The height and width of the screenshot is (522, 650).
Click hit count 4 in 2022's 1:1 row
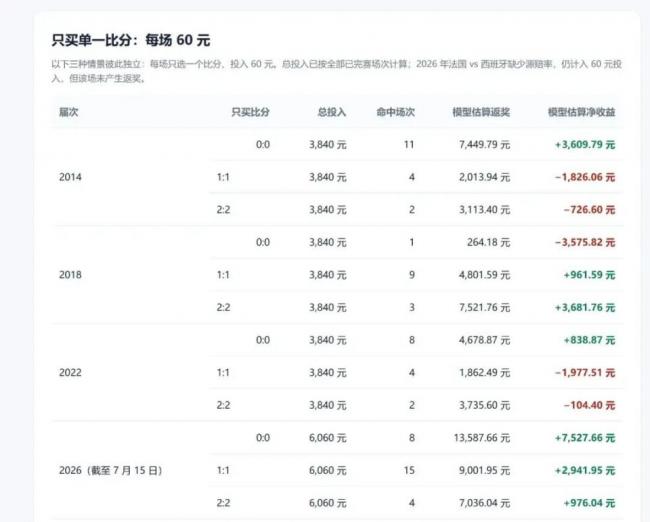[x=412, y=372]
